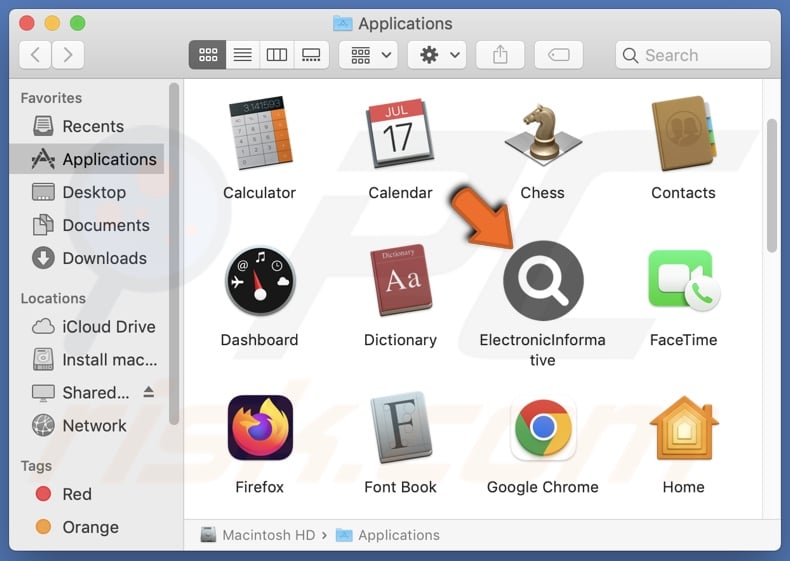Switch to list view

(x=242, y=54)
